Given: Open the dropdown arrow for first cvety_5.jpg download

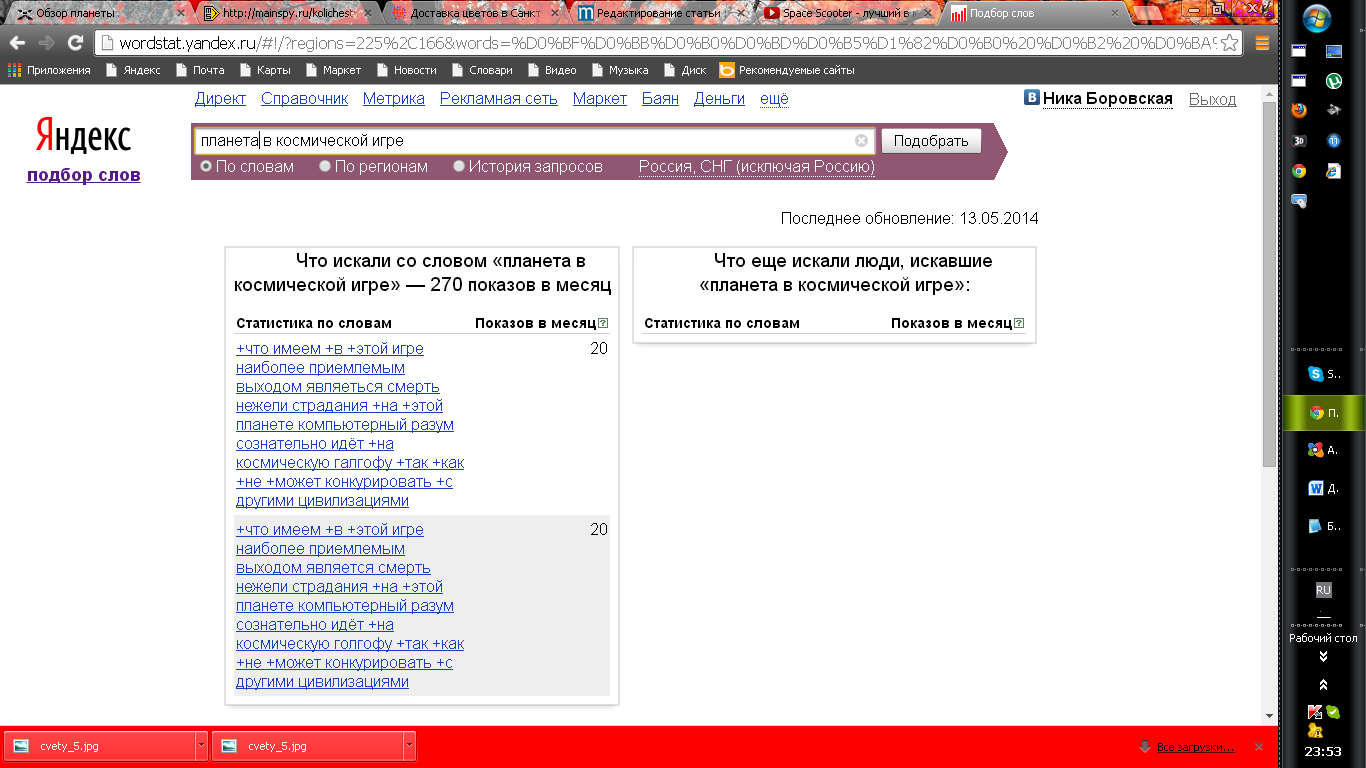Looking at the screenshot, I should [201, 746].
